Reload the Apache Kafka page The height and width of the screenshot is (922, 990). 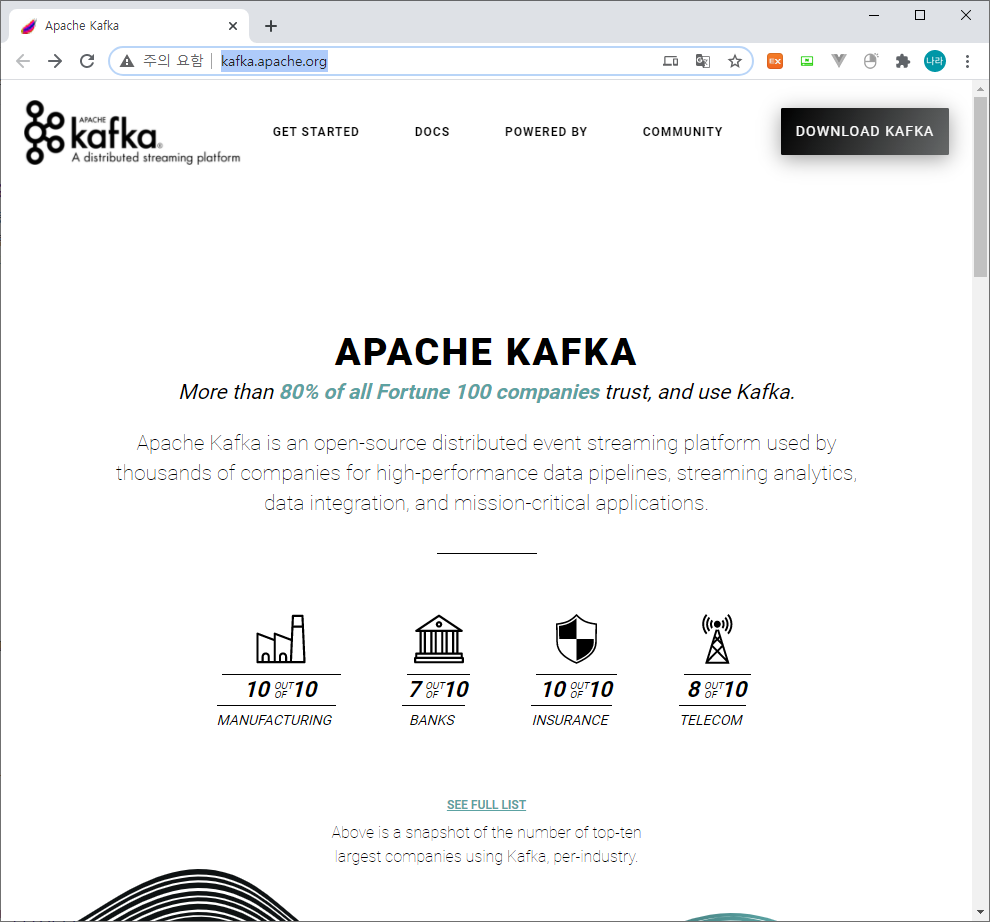coord(87,61)
